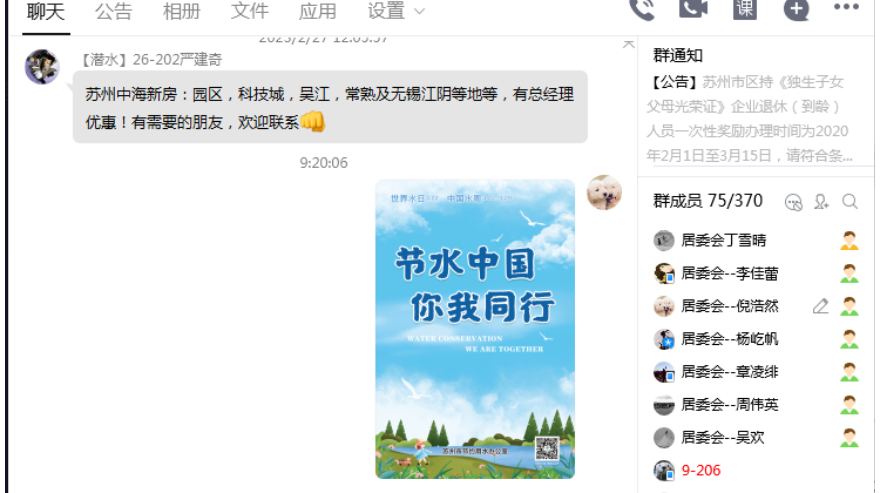Screen dimensions: 880x493
Task: Expand the 设置 dropdown arrow
Action: click(x=419, y=11)
